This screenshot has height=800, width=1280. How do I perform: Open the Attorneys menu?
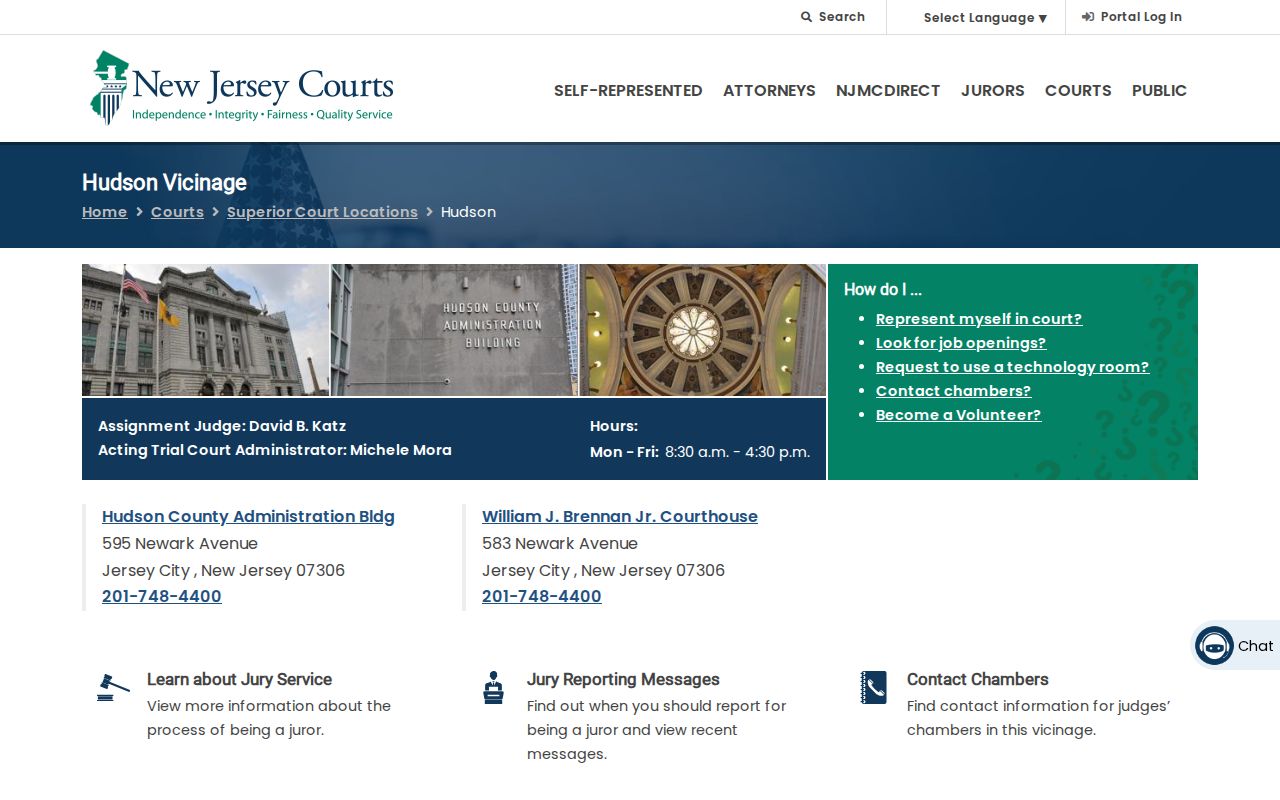[x=769, y=90]
